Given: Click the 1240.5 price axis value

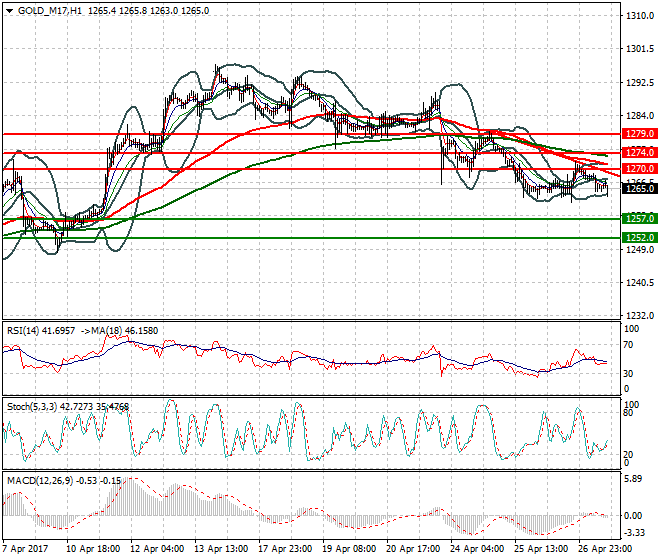Looking at the screenshot, I should click(x=640, y=283).
